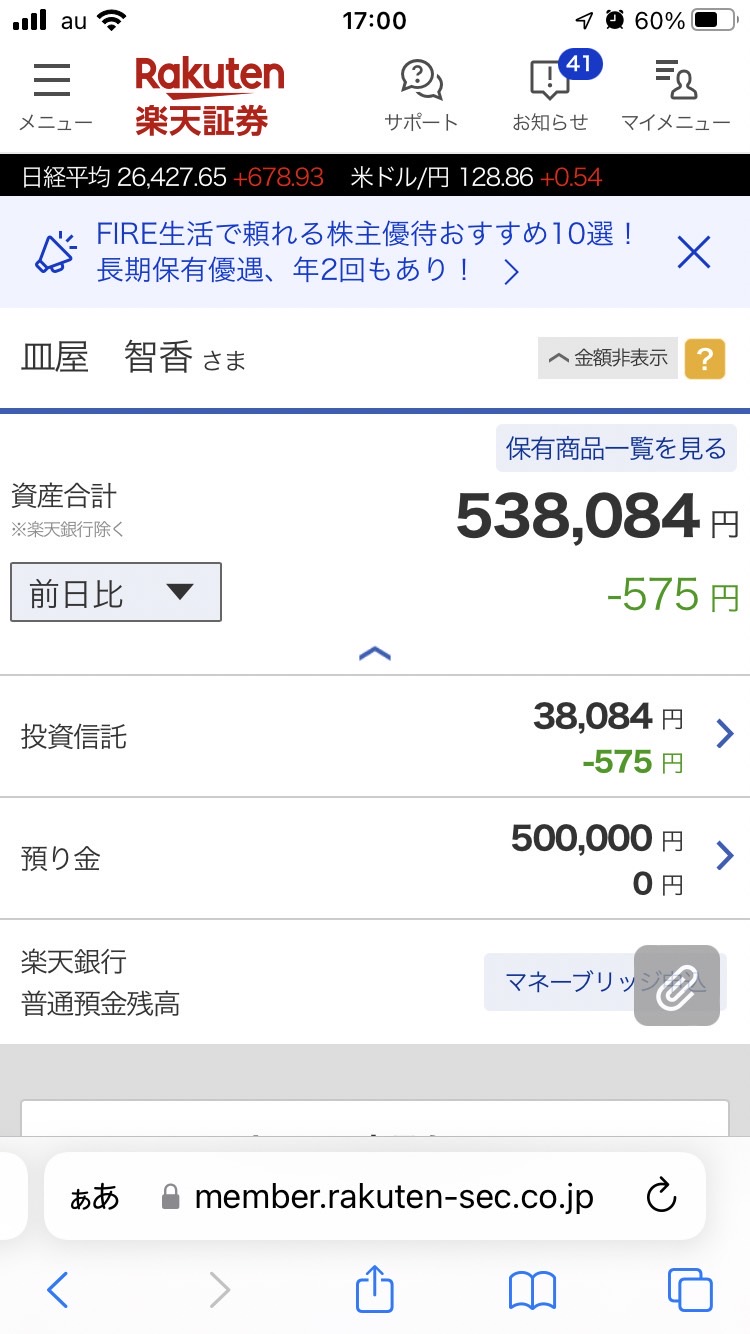
Task: Click 保有商品一覧を見る button
Action: tap(616, 448)
